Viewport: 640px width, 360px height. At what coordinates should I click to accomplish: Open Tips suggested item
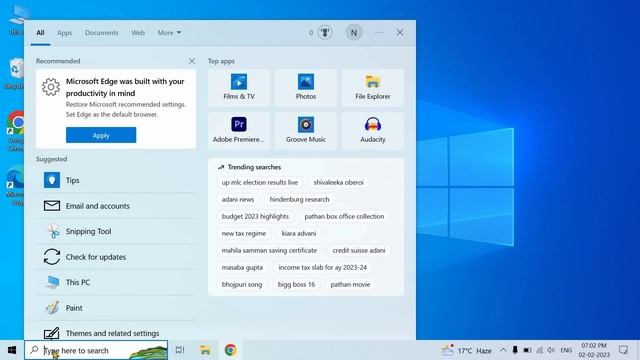(116, 180)
